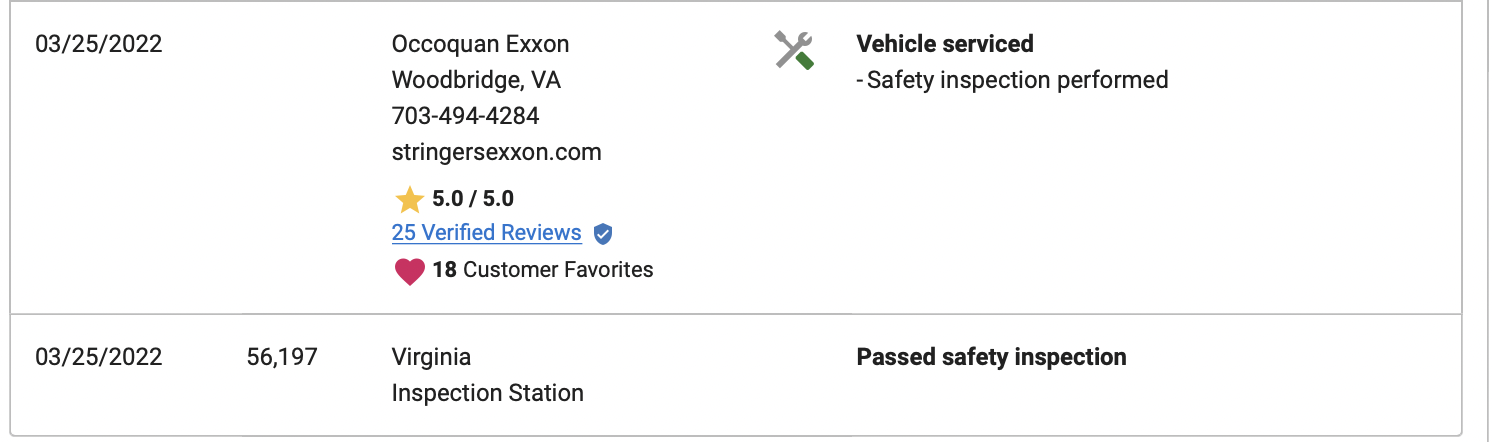Click the blue verified shield badge
The height and width of the screenshot is (442, 1492).
(602, 234)
